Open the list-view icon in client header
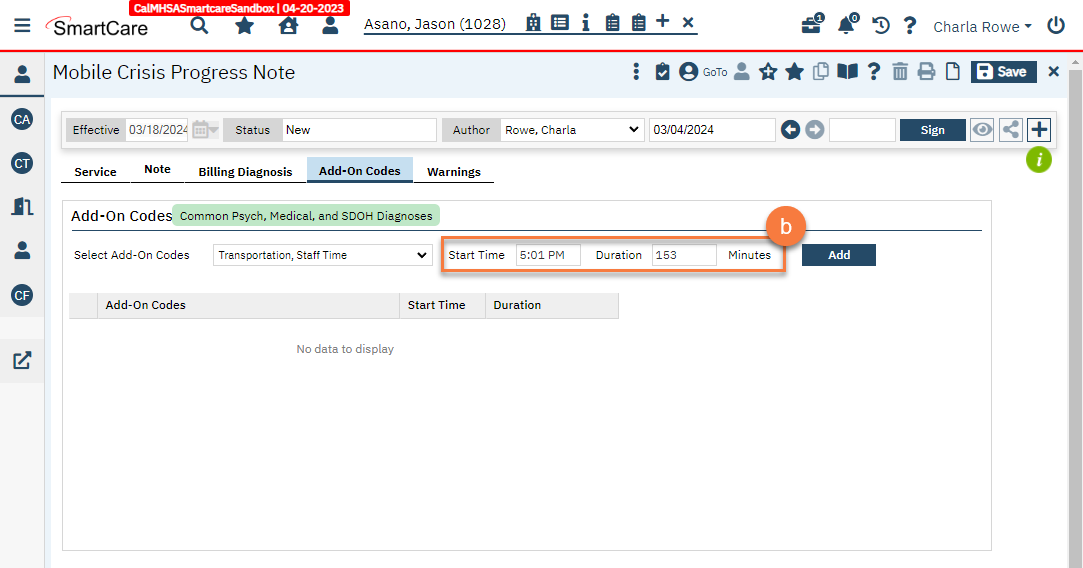The height and width of the screenshot is (568, 1083). 560,23
